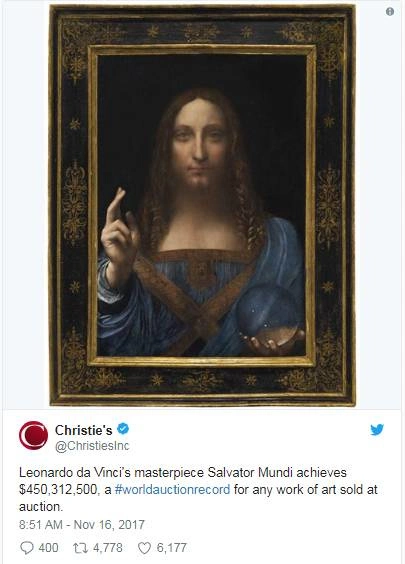
Task: Open the 8:51 AM Nov 16, 2017 timestamp
Action: 82,524
